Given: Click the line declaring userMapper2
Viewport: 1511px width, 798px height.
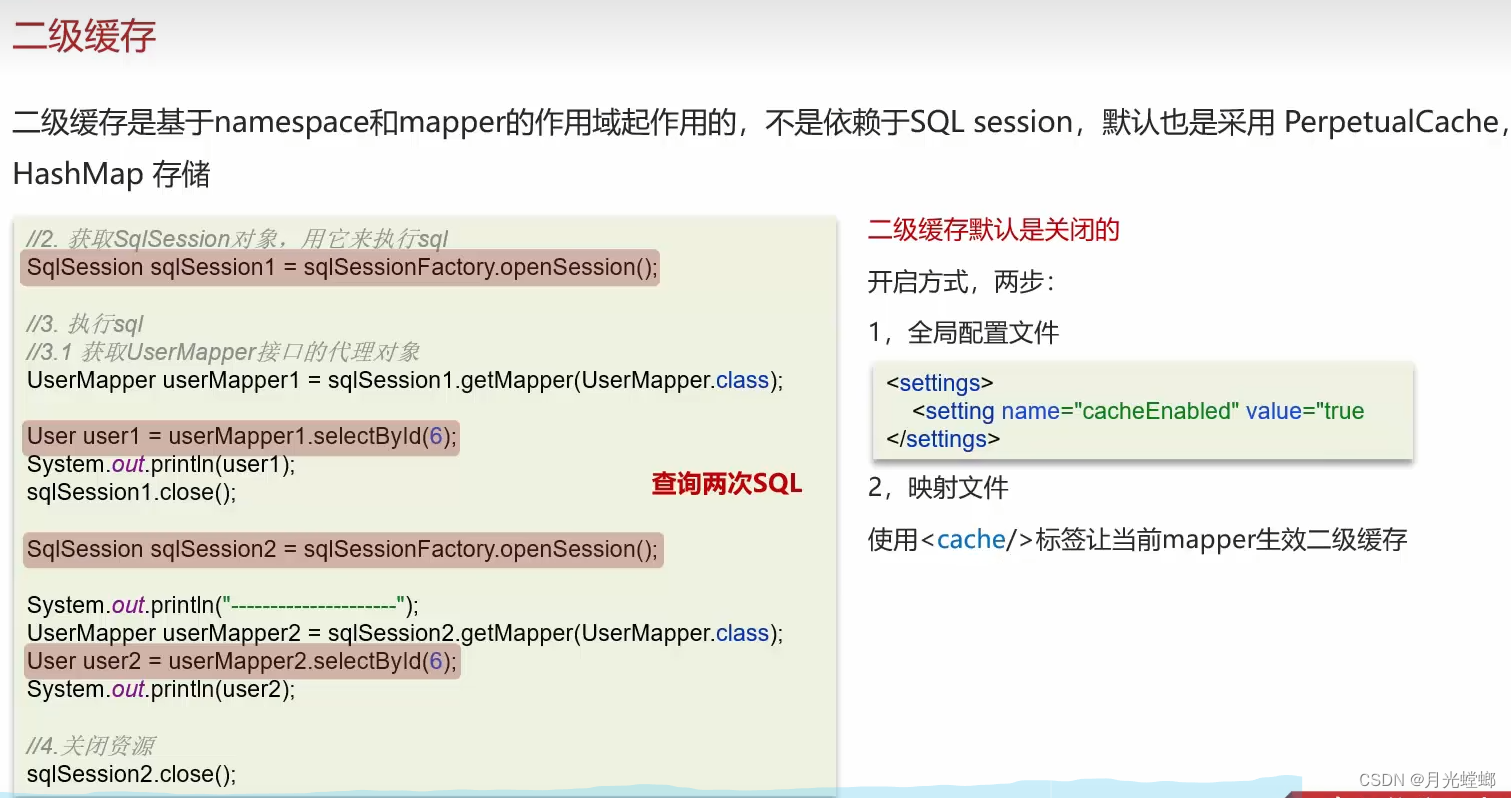Looking at the screenshot, I should [x=405, y=633].
